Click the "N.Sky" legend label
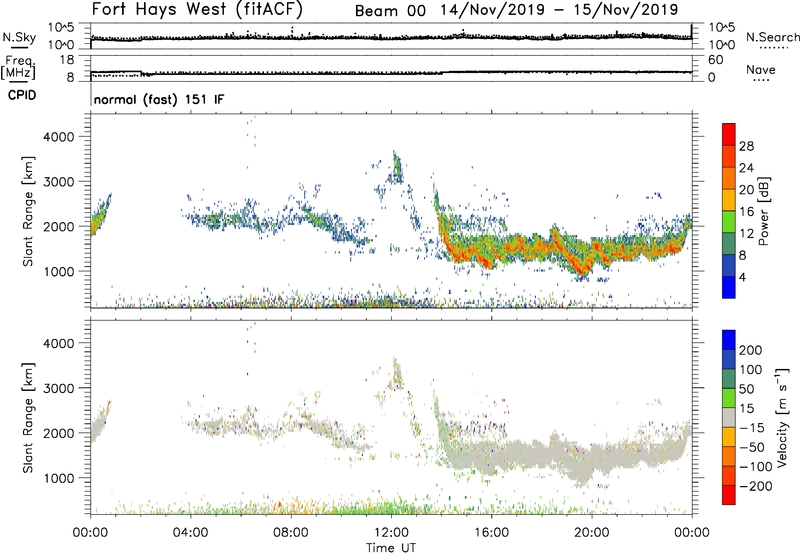This screenshot has width=800, height=554. (19, 37)
